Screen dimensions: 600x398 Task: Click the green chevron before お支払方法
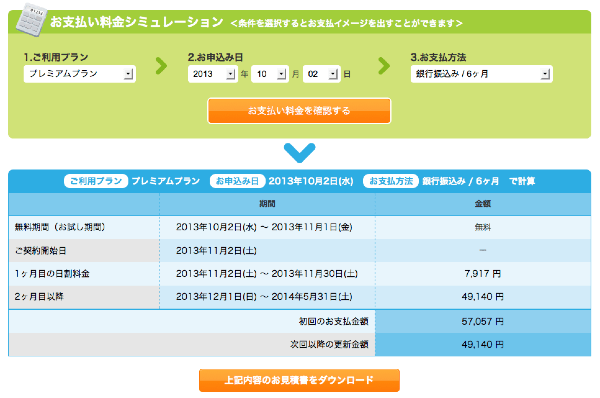tap(384, 66)
